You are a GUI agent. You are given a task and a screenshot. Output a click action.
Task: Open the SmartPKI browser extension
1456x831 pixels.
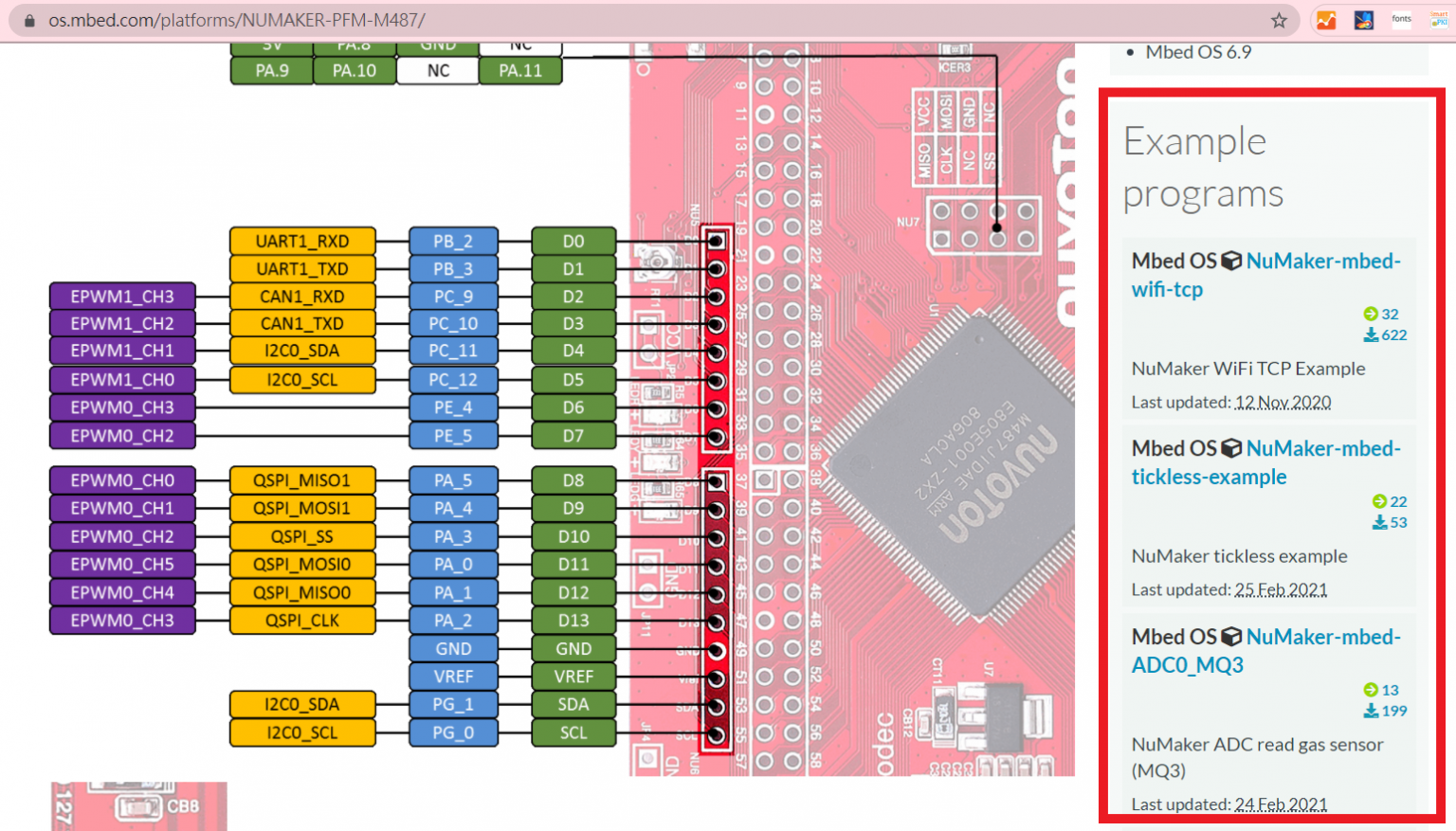(1439, 19)
